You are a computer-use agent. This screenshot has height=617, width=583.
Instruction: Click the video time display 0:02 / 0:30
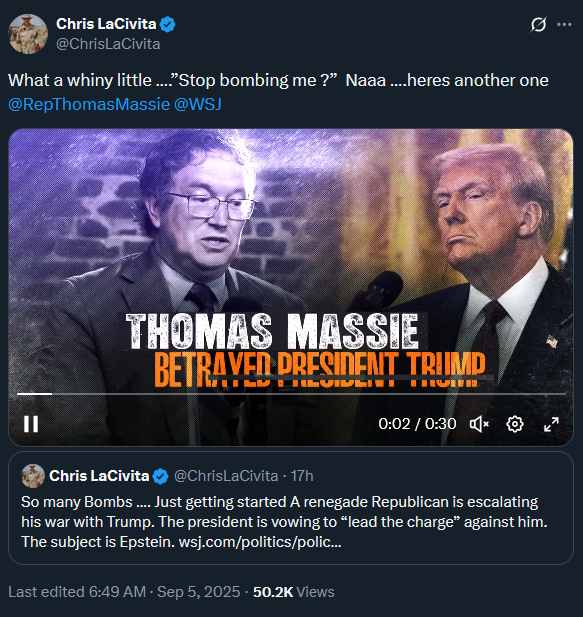[417, 424]
